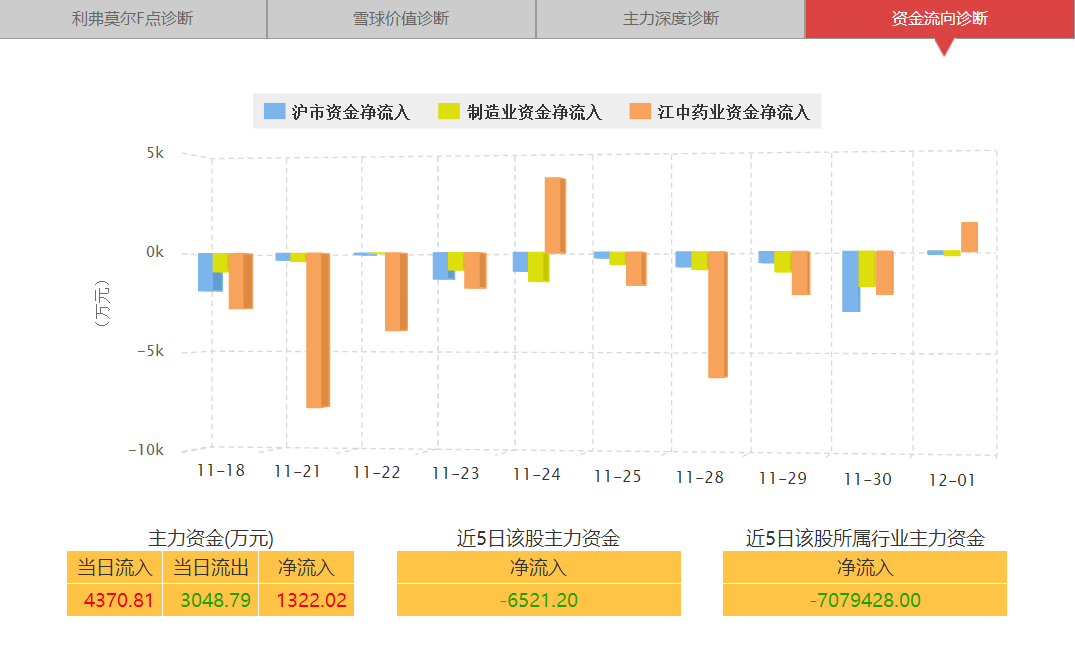The height and width of the screenshot is (648, 1075).
Task: Switch to the 雪球价值诊断 tab
Action: (401, 19)
